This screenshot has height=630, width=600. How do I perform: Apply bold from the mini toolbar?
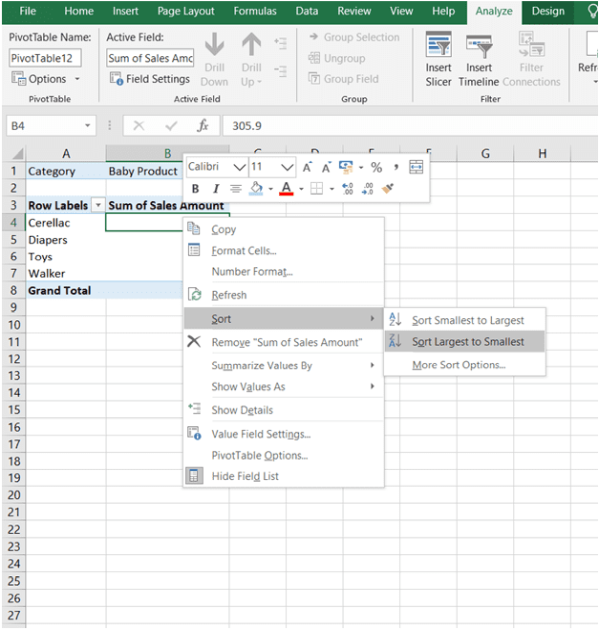tap(195, 189)
